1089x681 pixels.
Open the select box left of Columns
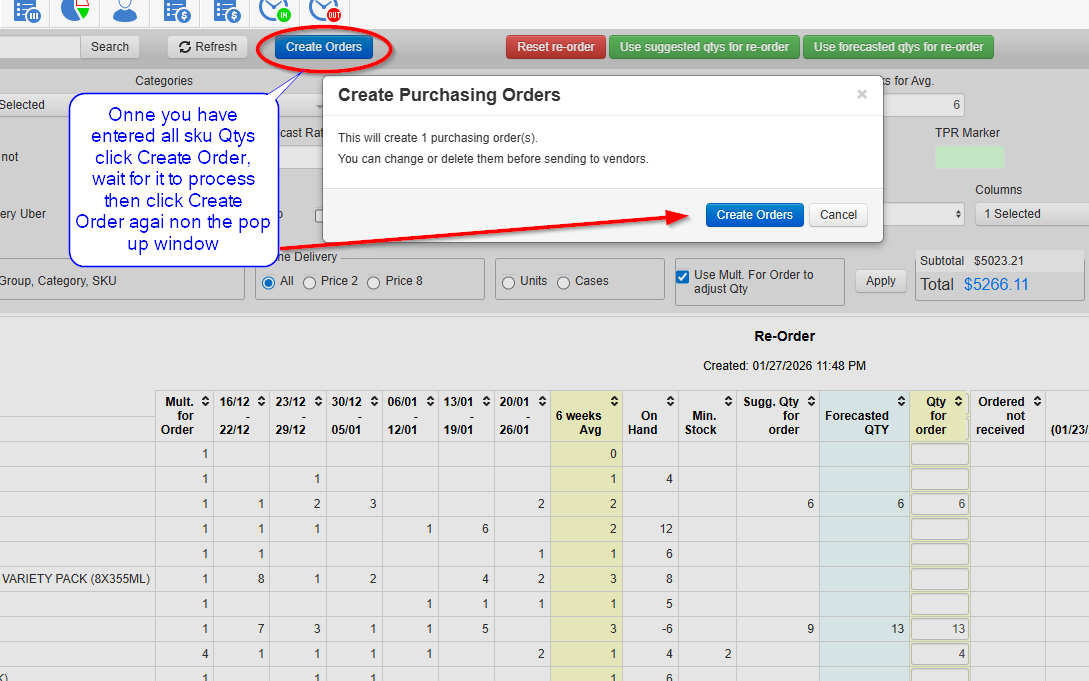click(x=924, y=214)
